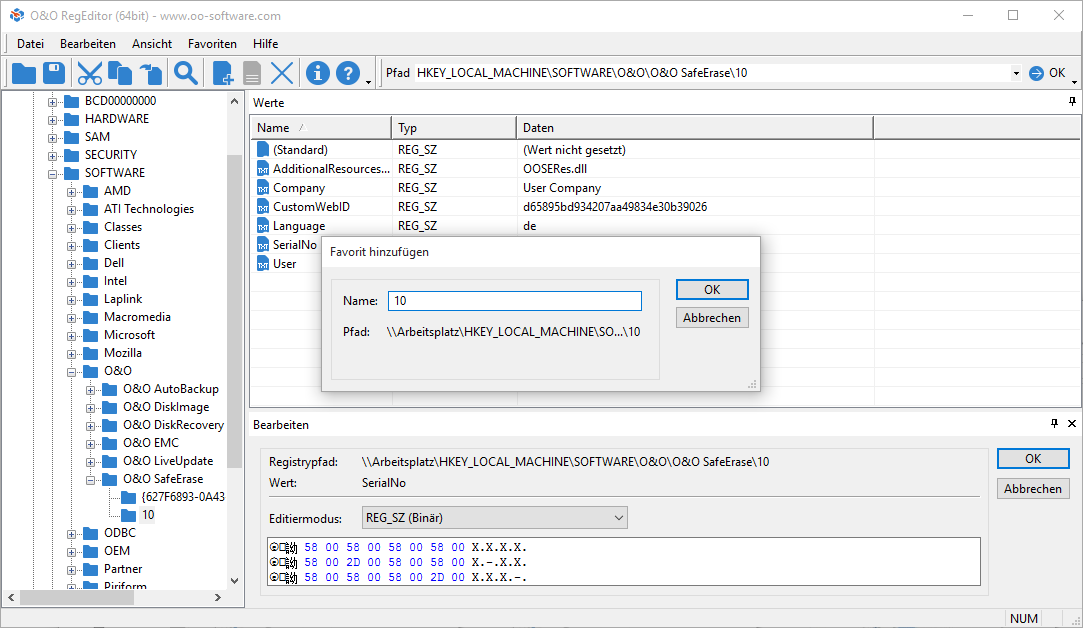Click the question mark help icon

[x=347, y=73]
